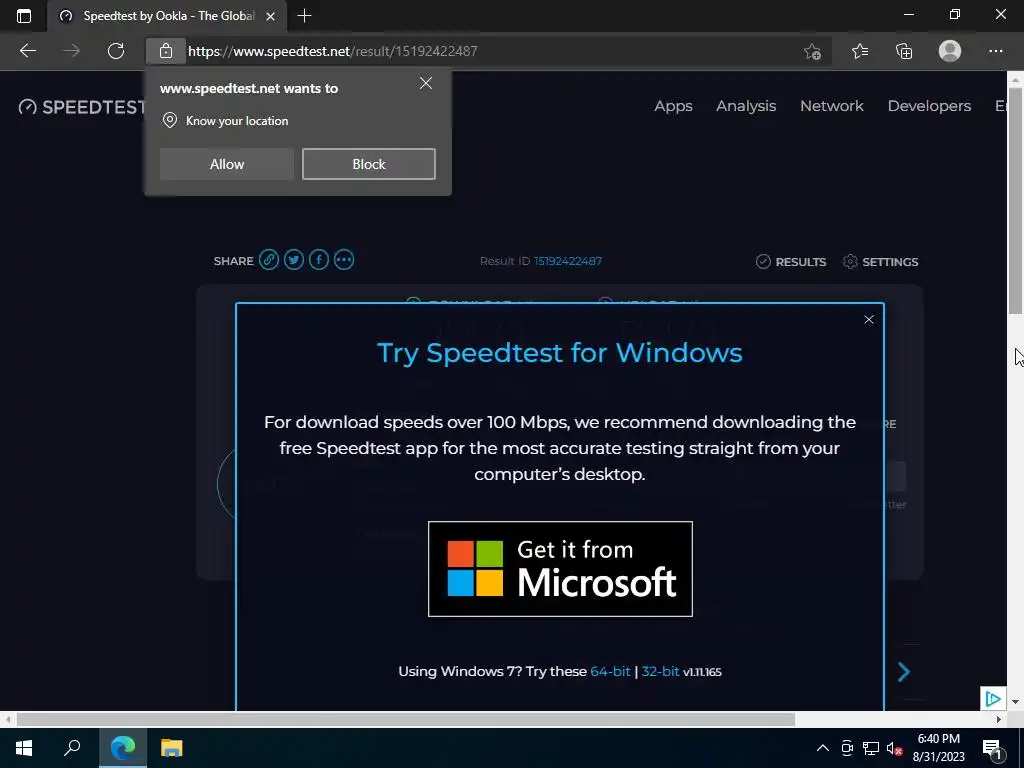The height and width of the screenshot is (768, 1024).
Task: Click the scroll right arrow
Action: [999, 720]
